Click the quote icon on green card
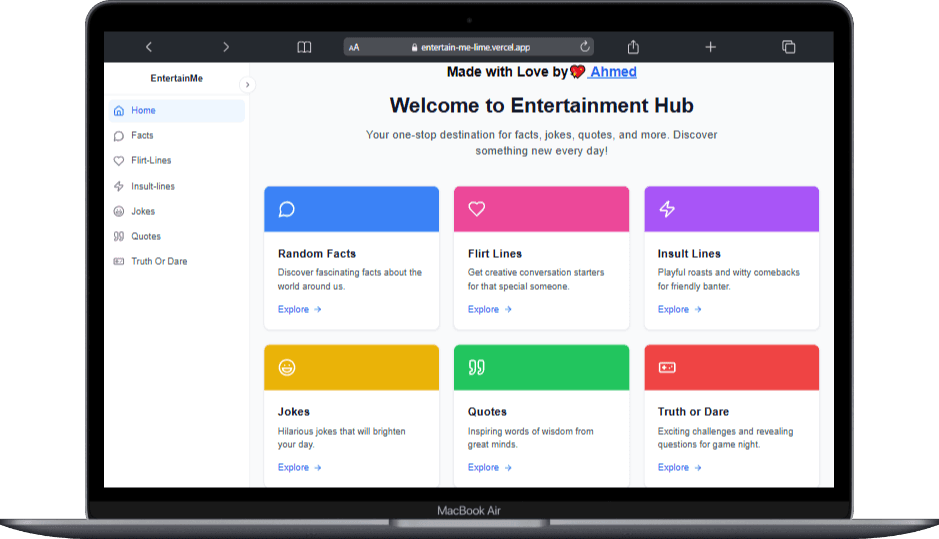The width and height of the screenshot is (939, 539). 477,368
